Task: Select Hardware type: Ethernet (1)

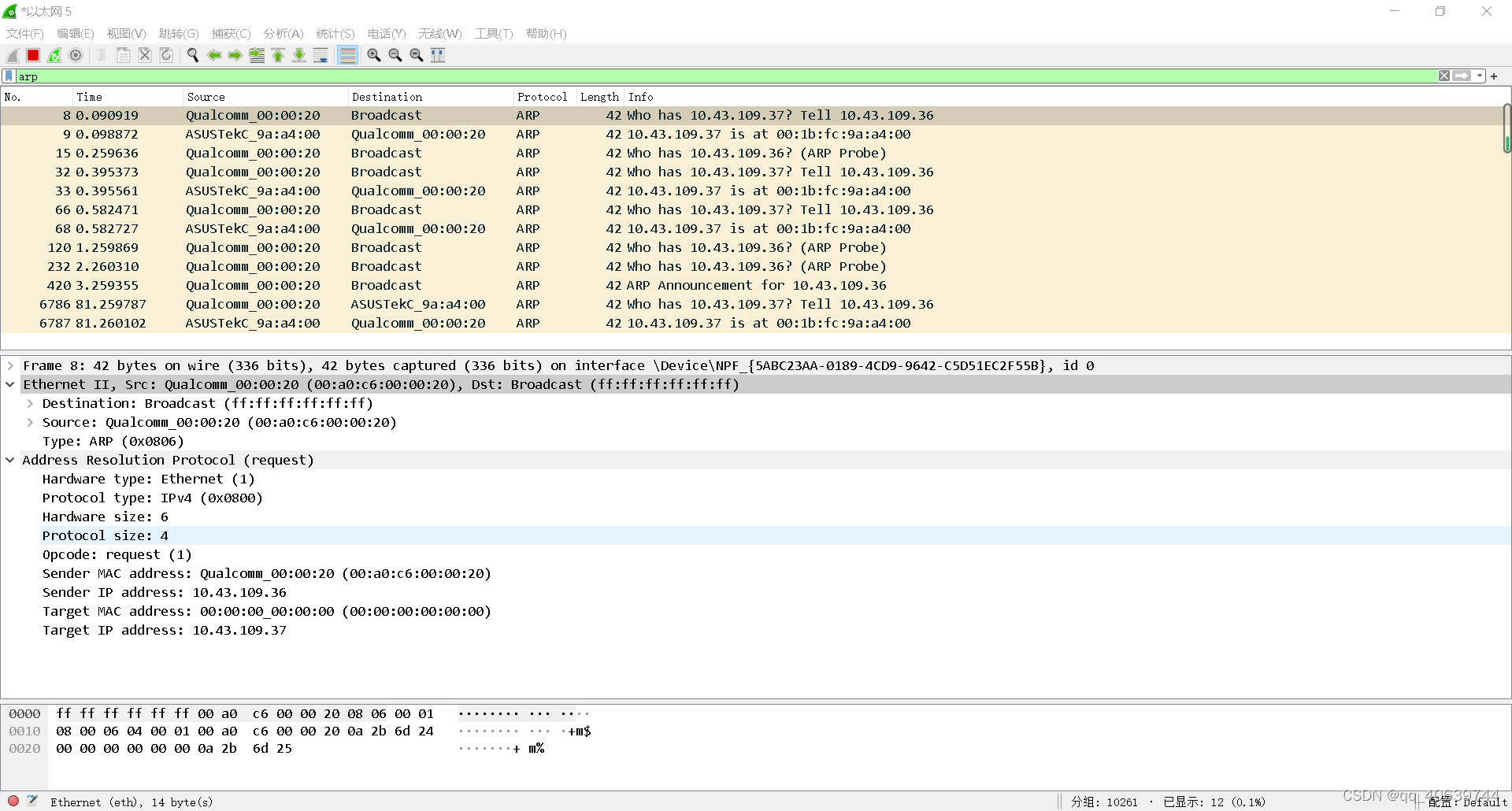Action: pos(149,479)
